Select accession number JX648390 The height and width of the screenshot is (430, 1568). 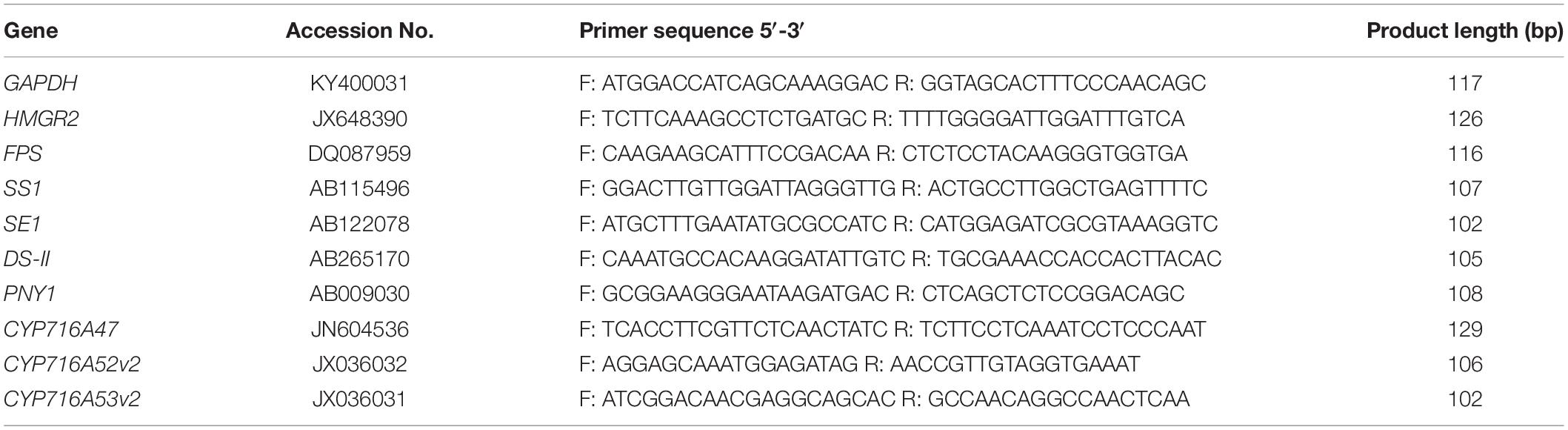tap(359, 119)
